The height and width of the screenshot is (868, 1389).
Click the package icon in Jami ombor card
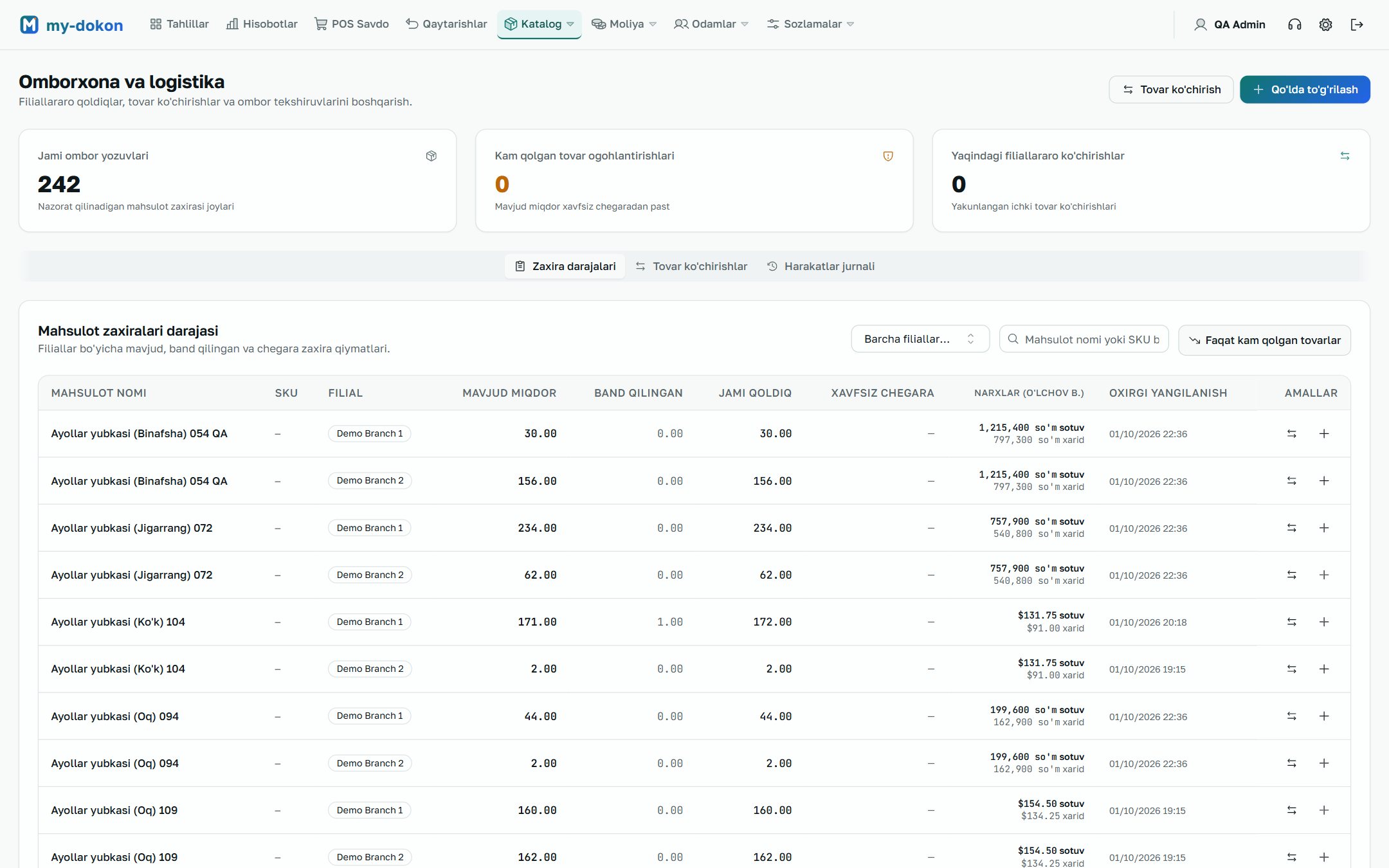point(431,156)
